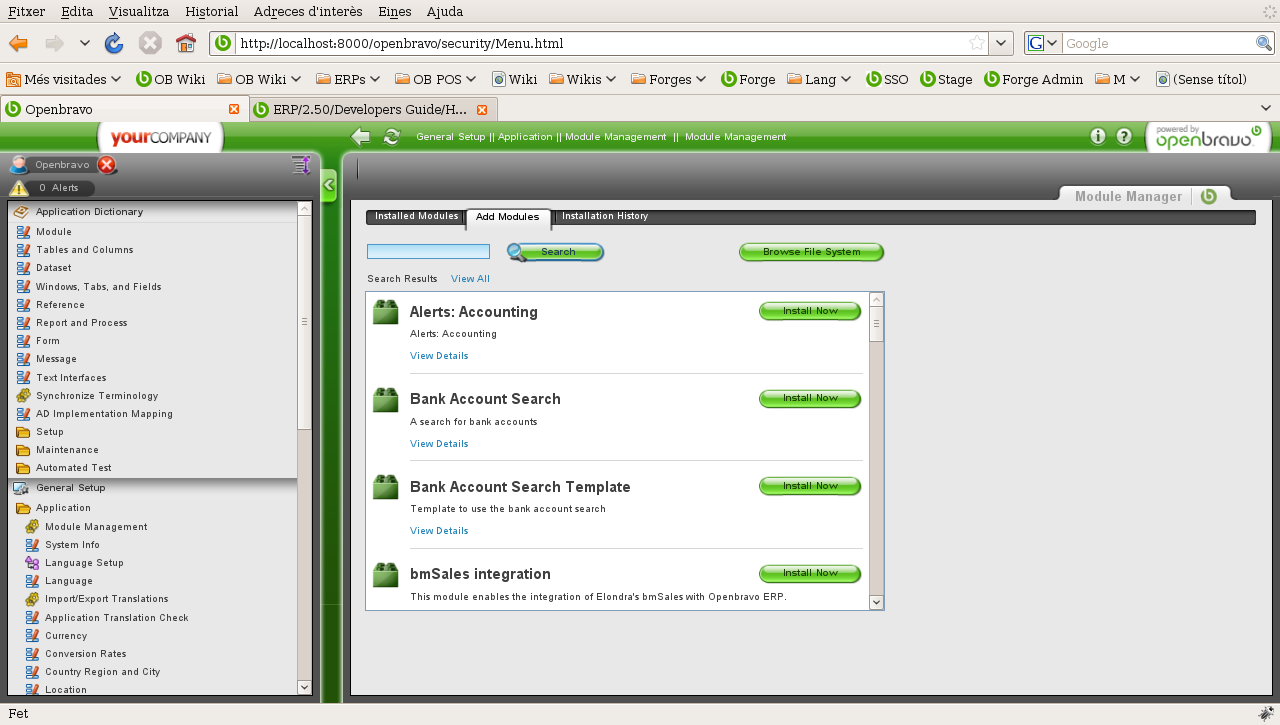The image size is (1280, 725).
Task: Bookmark this page with the star icon
Action: 977,43
